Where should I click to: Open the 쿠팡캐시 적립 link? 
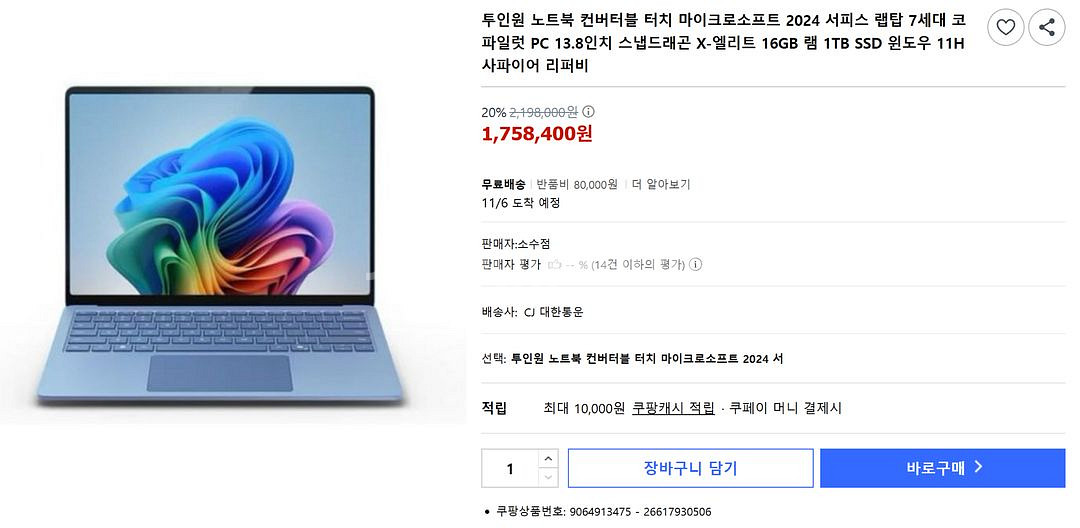click(674, 408)
